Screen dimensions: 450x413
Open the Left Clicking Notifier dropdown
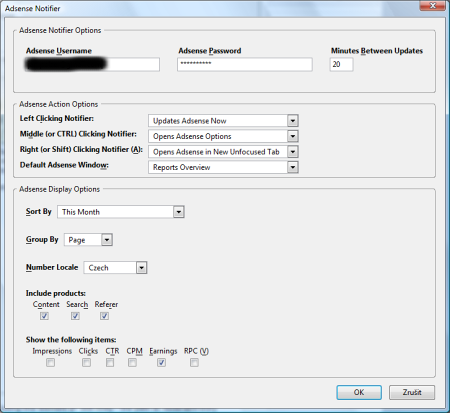223,121
